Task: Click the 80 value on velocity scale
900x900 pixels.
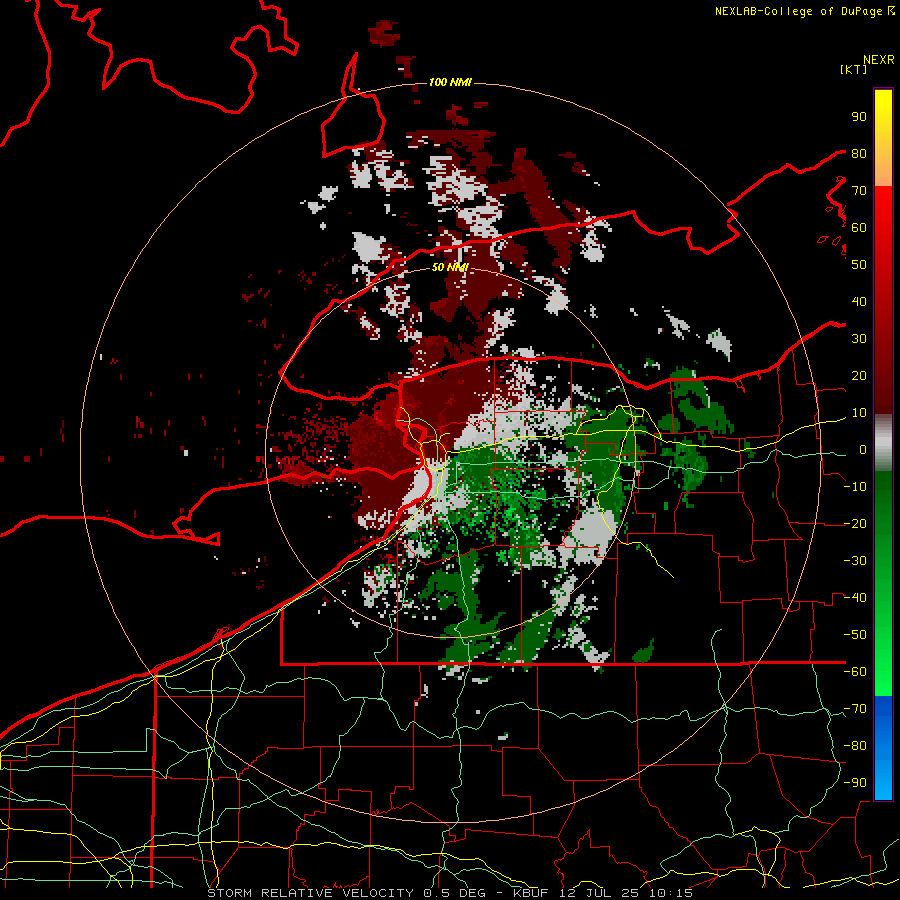Action: 859,153
